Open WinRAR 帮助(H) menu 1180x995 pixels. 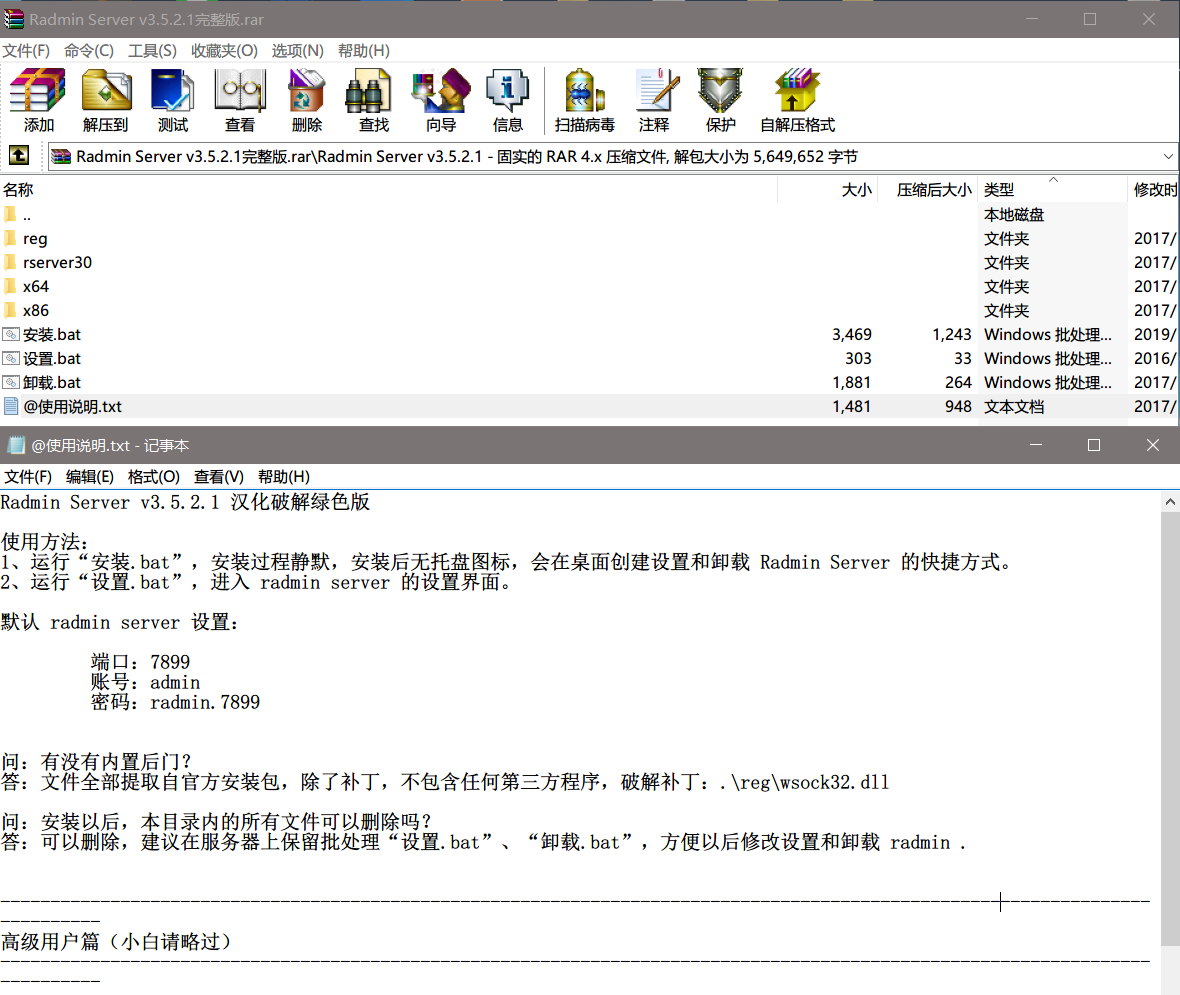[x=363, y=50]
